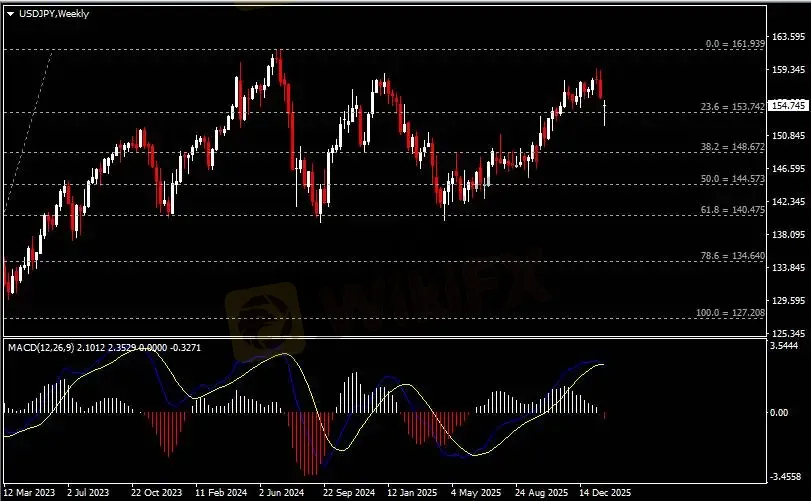
Task: Select the 78.6 = 134.640 Fibonacci level
Action: point(735,256)
